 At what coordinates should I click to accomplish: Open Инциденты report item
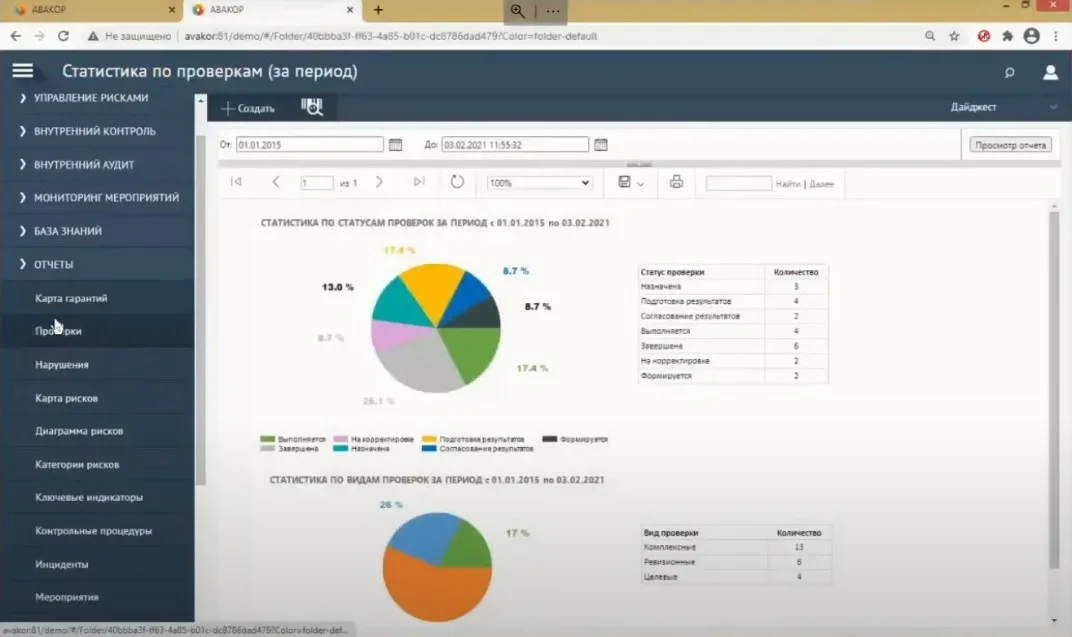point(62,565)
